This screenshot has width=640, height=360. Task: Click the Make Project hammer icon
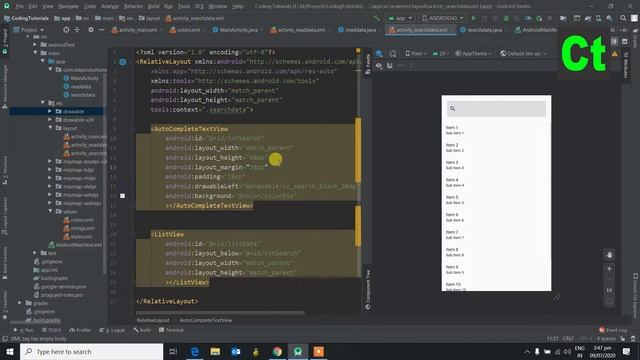point(376,18)
